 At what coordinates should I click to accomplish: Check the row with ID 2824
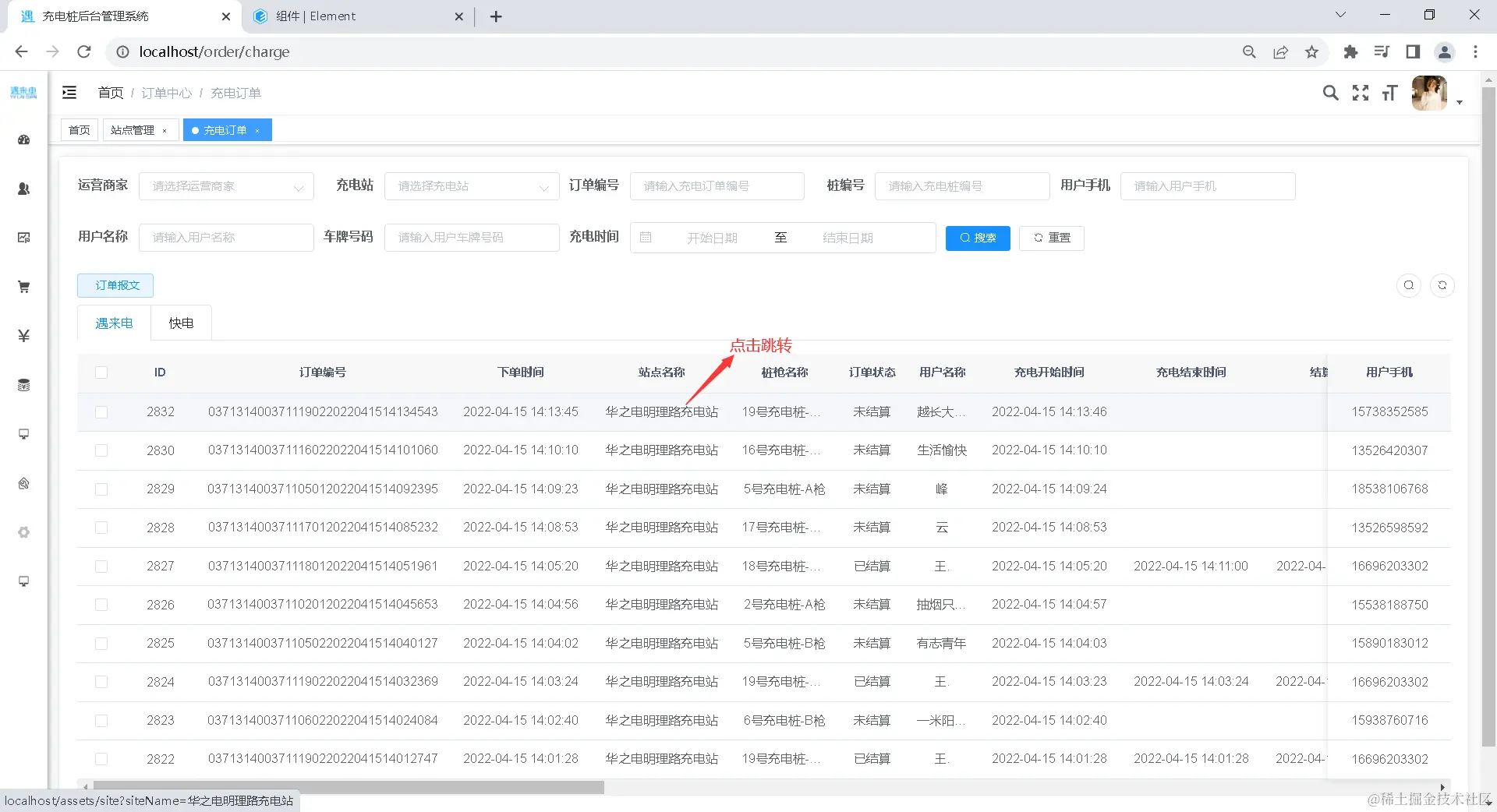pos(101,682)
